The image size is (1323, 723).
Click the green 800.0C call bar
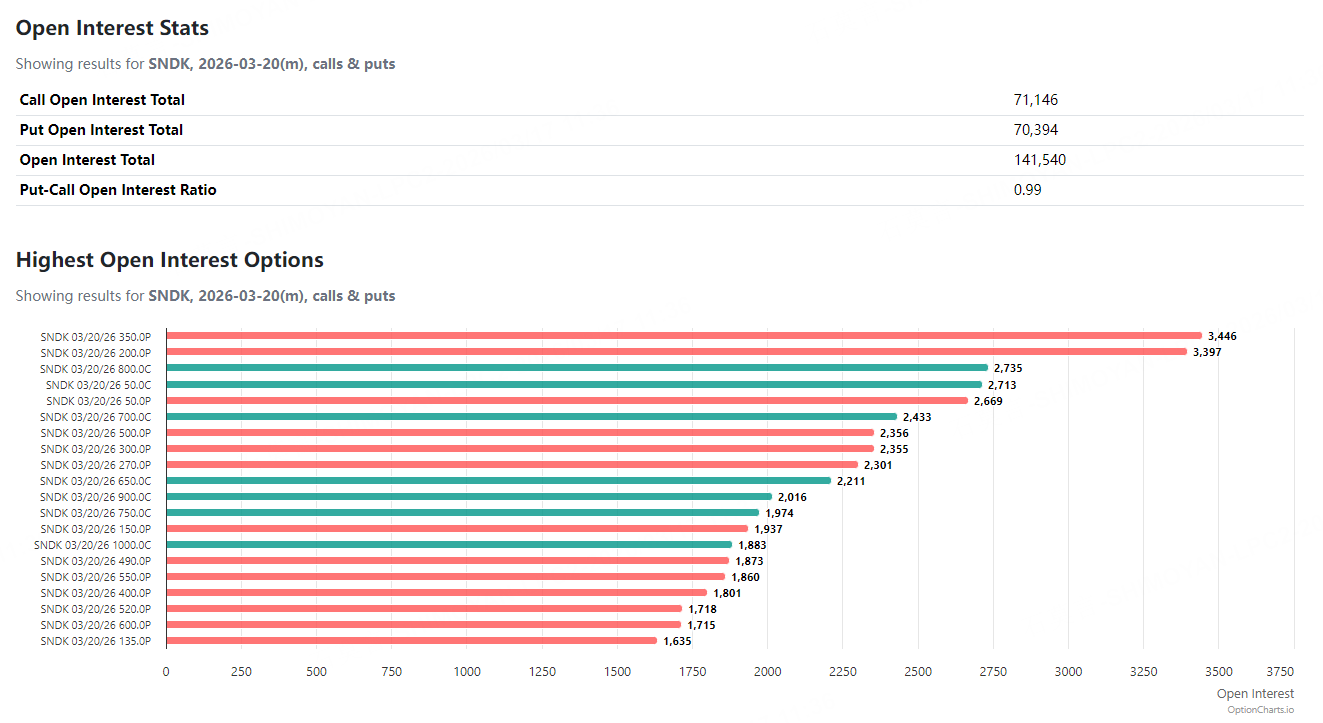coord(577,368)
